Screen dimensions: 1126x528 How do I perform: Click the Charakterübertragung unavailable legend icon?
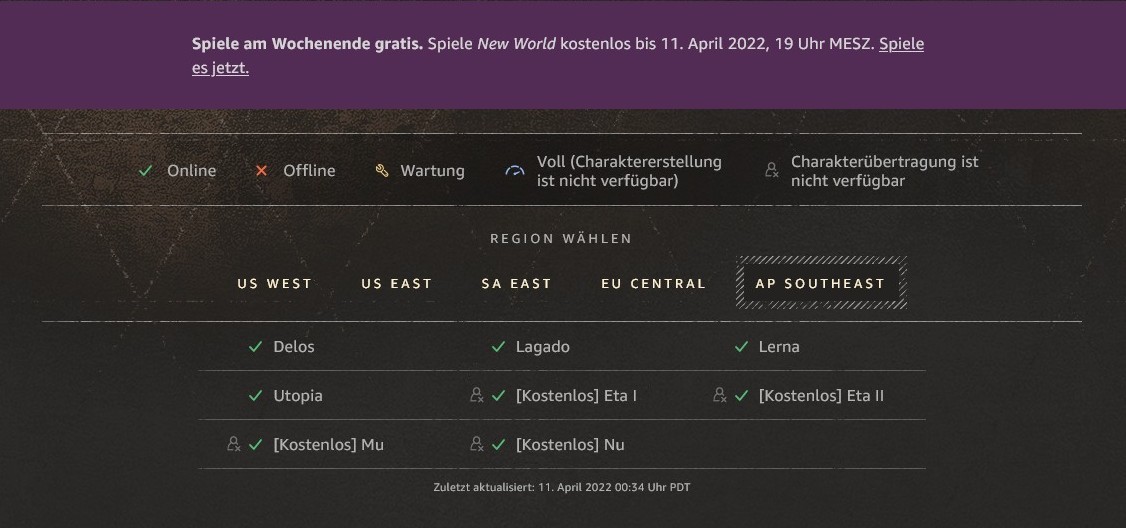pos(771,171)
